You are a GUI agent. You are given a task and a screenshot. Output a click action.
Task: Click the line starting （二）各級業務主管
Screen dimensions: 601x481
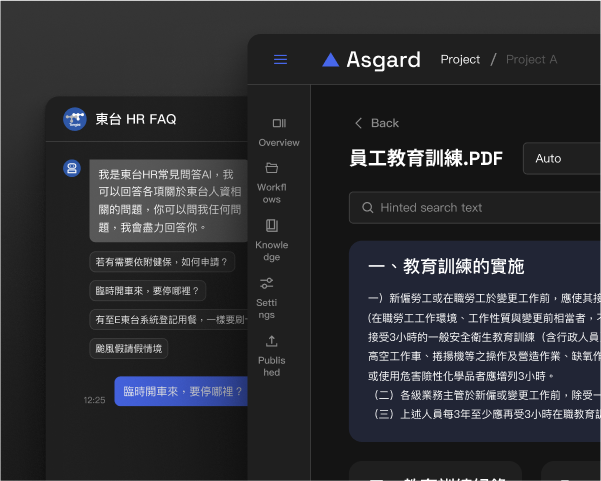point(487,395)
